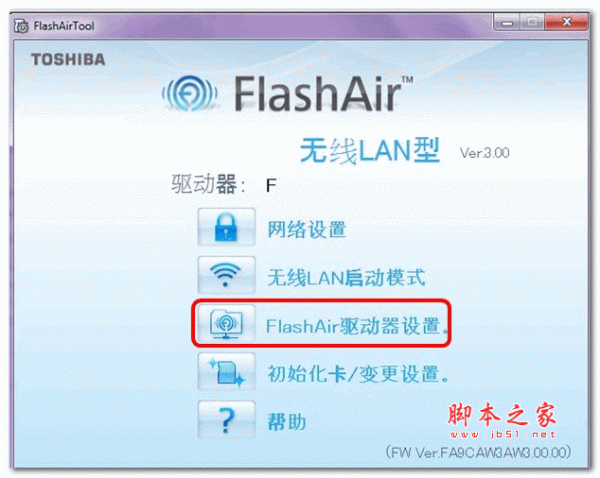Click the Ver.3.00 version label
600x478 pixels.
click(x=484, y=153)
